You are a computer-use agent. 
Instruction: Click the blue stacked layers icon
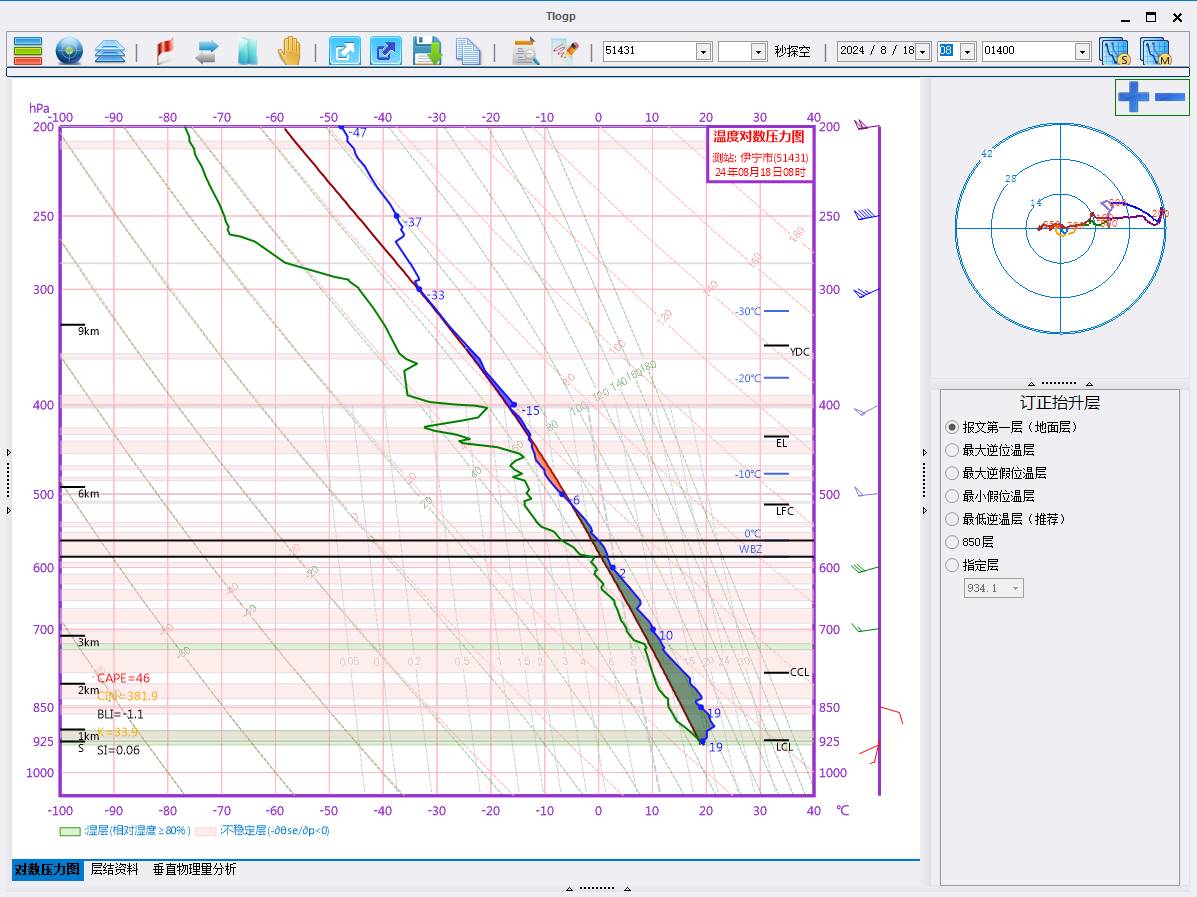pos(110,51)
